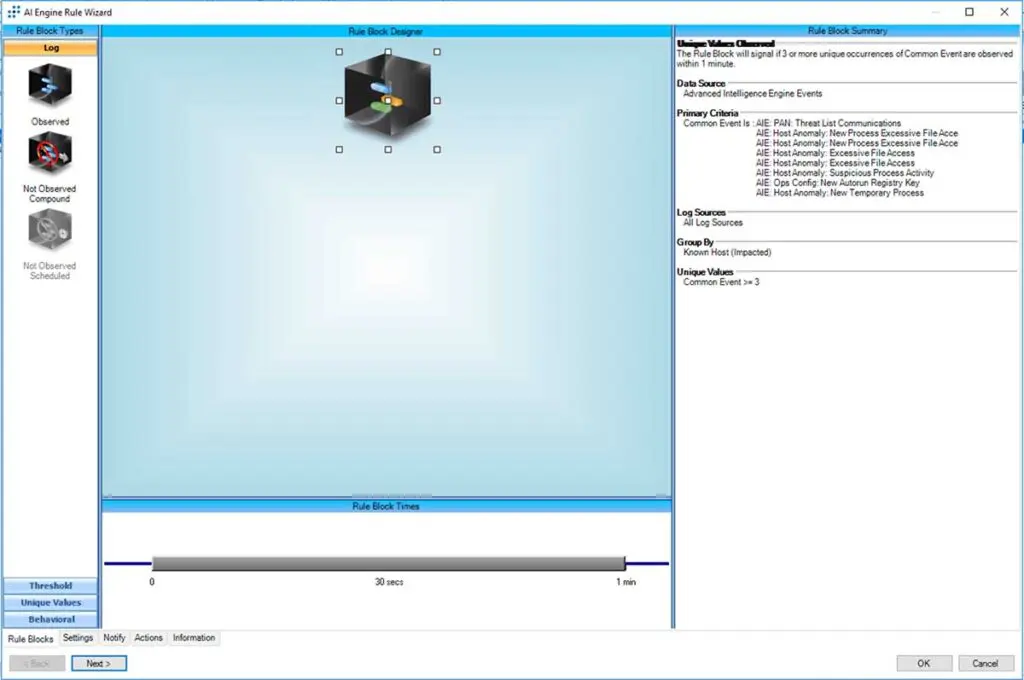1024x680 pixels.
Task: Click the 1 min end of the time slider
Action: point(624,563)
